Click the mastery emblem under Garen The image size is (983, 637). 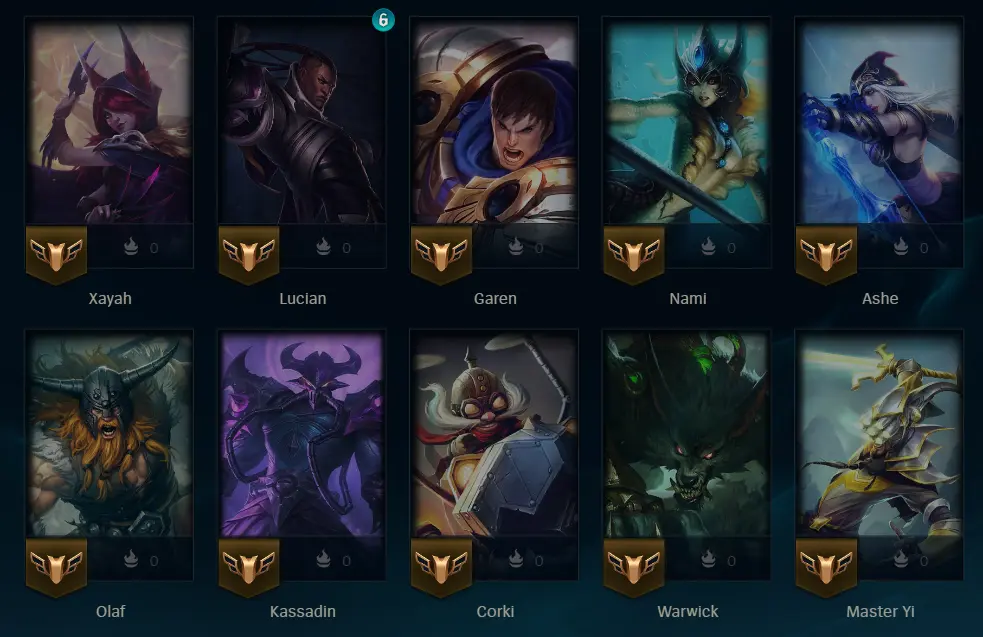click(x=441, y=255)
